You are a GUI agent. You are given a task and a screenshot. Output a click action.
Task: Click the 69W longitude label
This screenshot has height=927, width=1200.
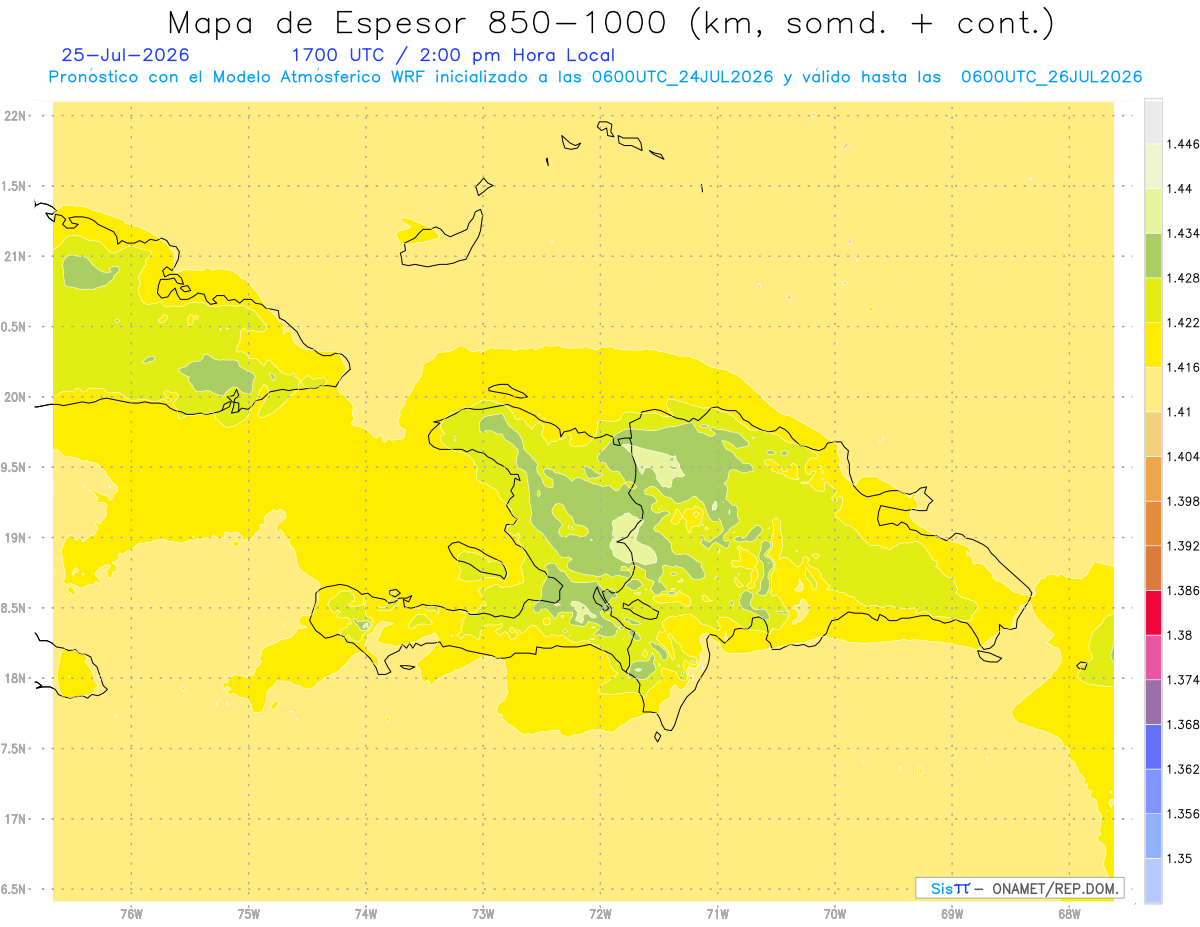[x=952, y=913]
